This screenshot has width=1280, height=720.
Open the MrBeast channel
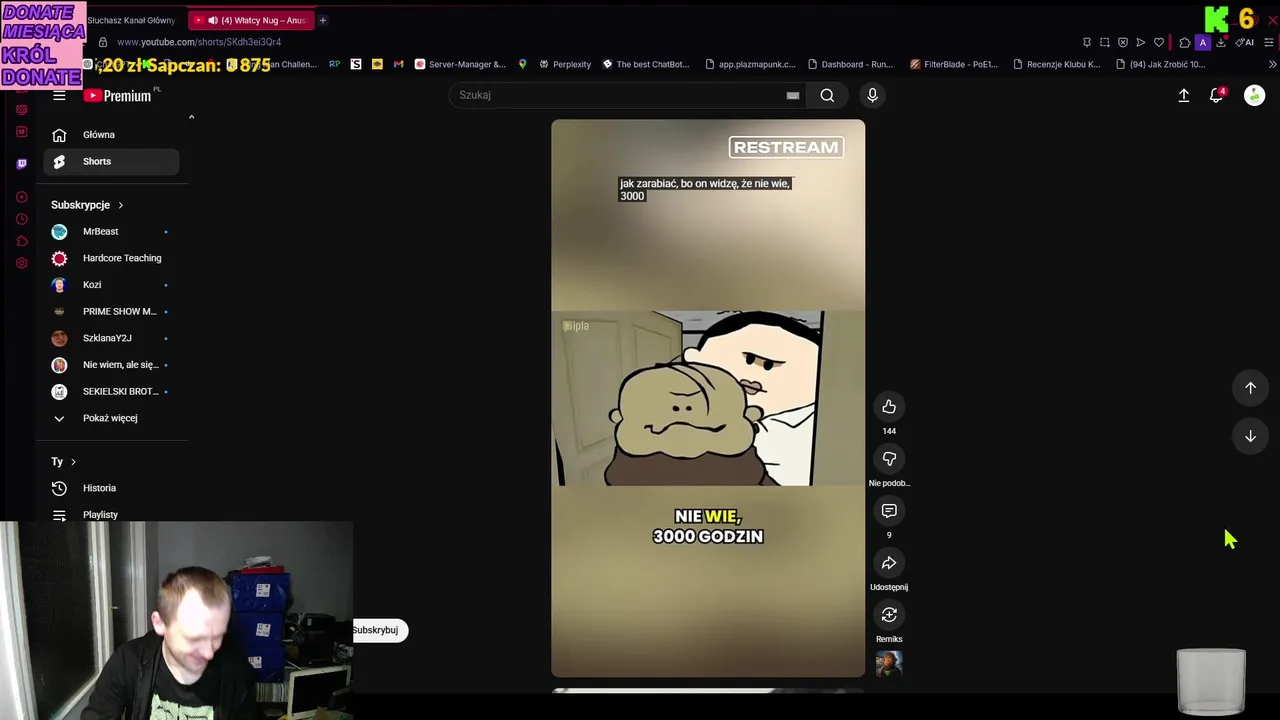(111, 232)
